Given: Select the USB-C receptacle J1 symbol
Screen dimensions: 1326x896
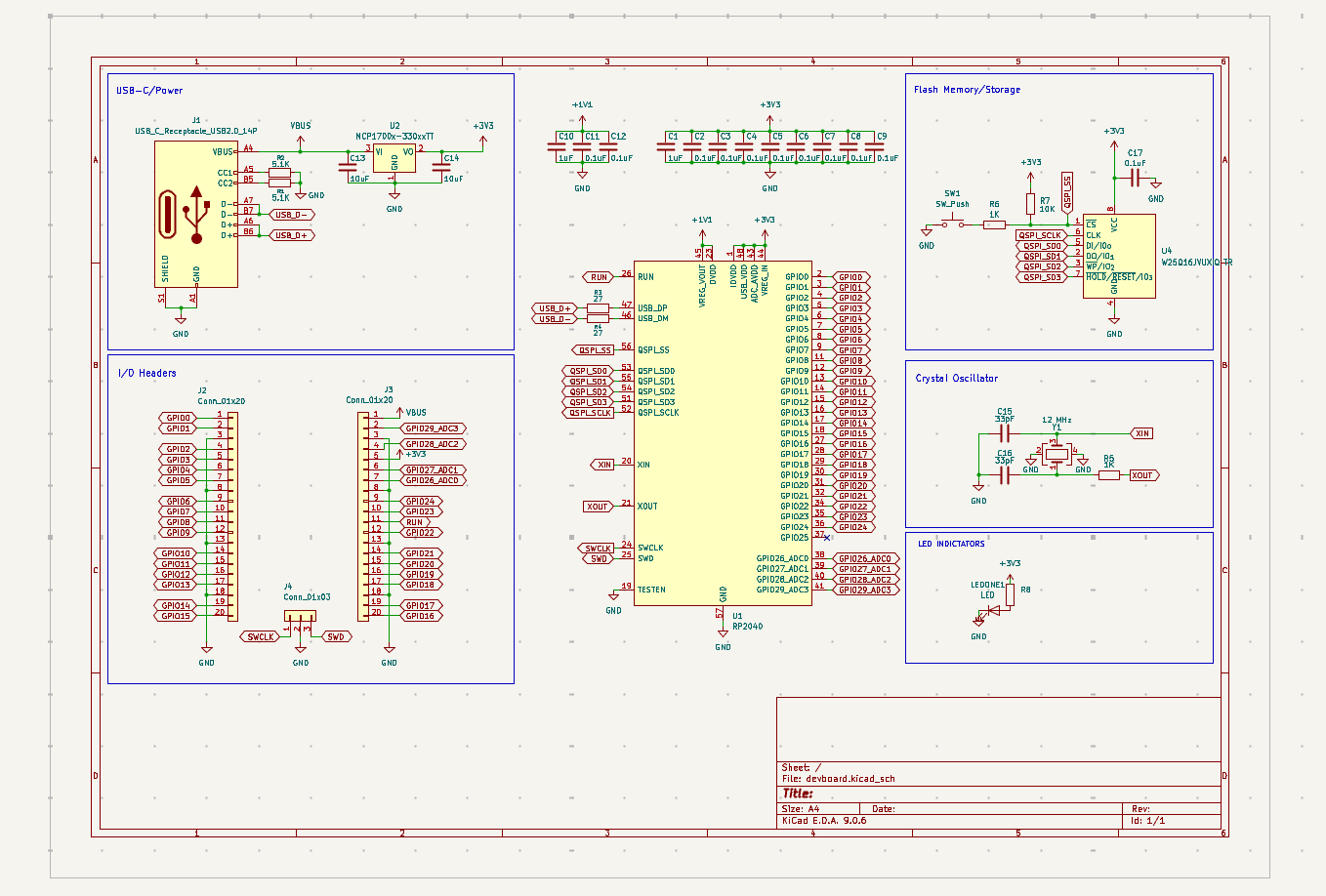Looking at the screenshot, I should tap(195, 215).
